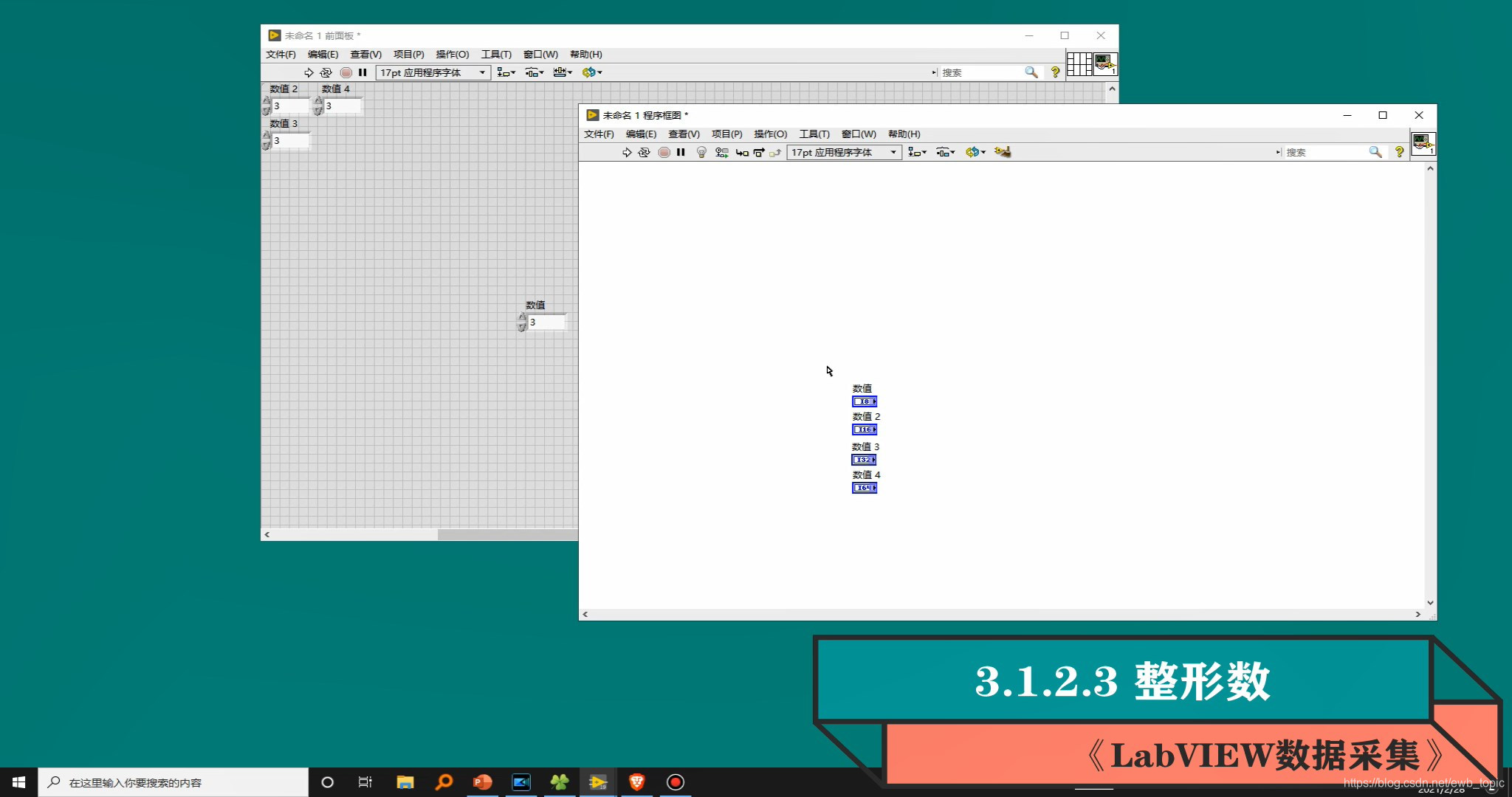Open Resize Objects dropdown in front panel

pos(563,72)
